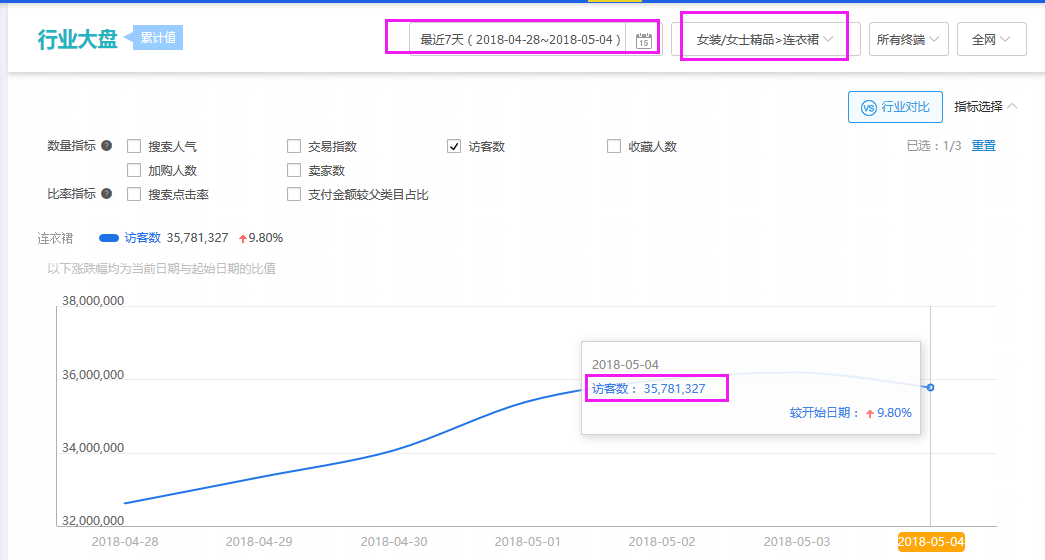The height and width of the screenshot is (560, 1045).
Task: Enable the 收藏人数 checkbox
Action: tap(614, 147)
